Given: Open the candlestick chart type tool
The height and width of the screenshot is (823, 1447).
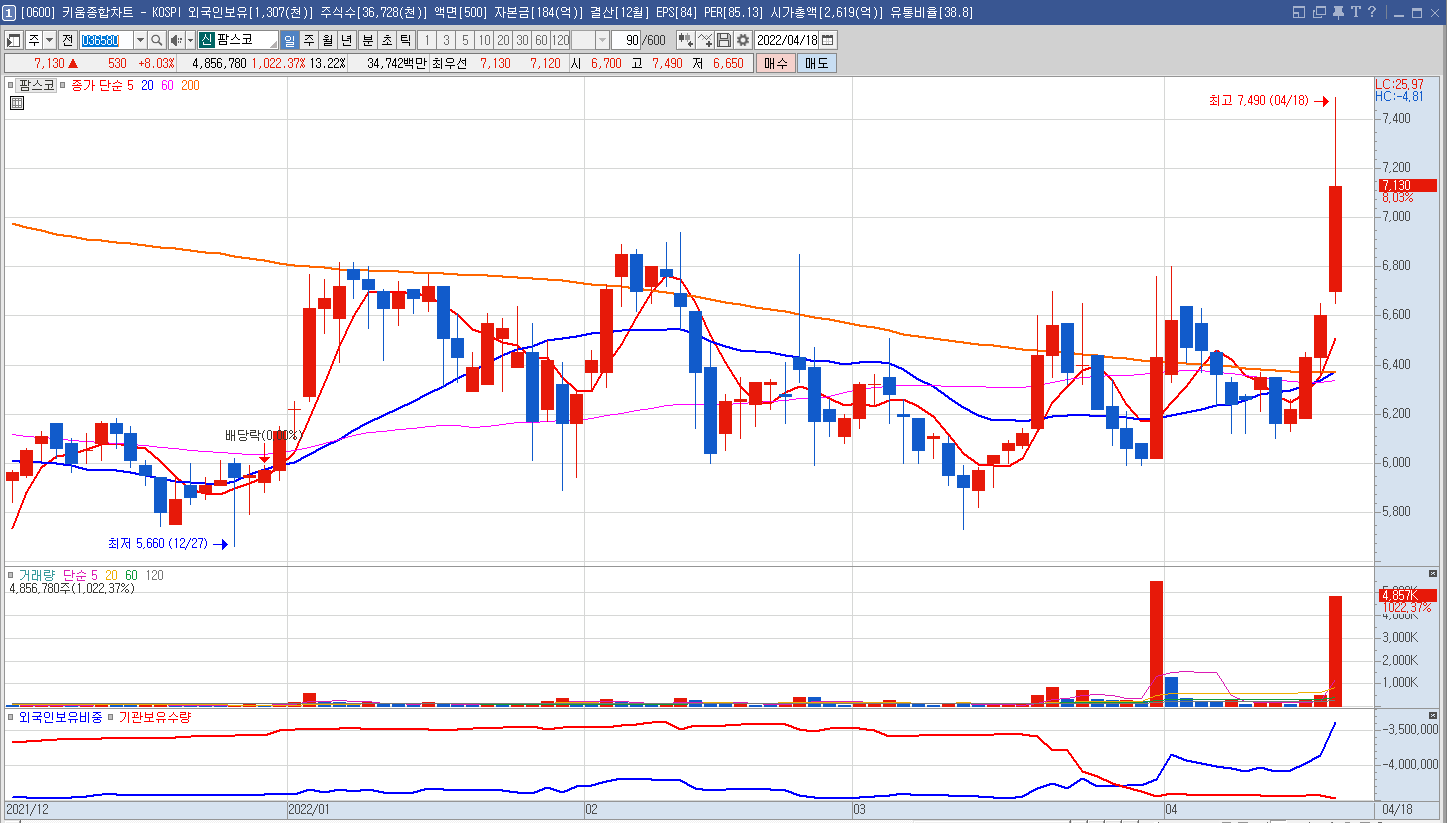Looking at the screenshot, I should (685, 40).
